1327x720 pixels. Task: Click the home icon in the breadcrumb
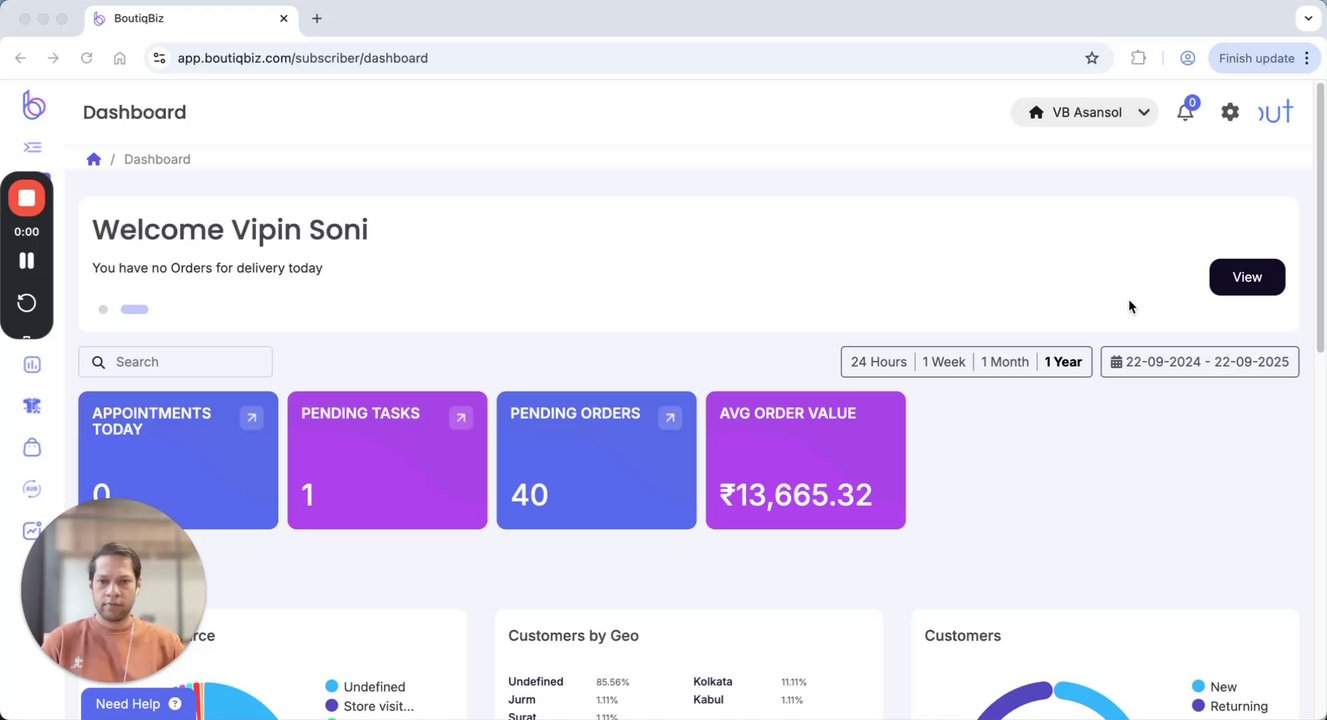(94, 159)
